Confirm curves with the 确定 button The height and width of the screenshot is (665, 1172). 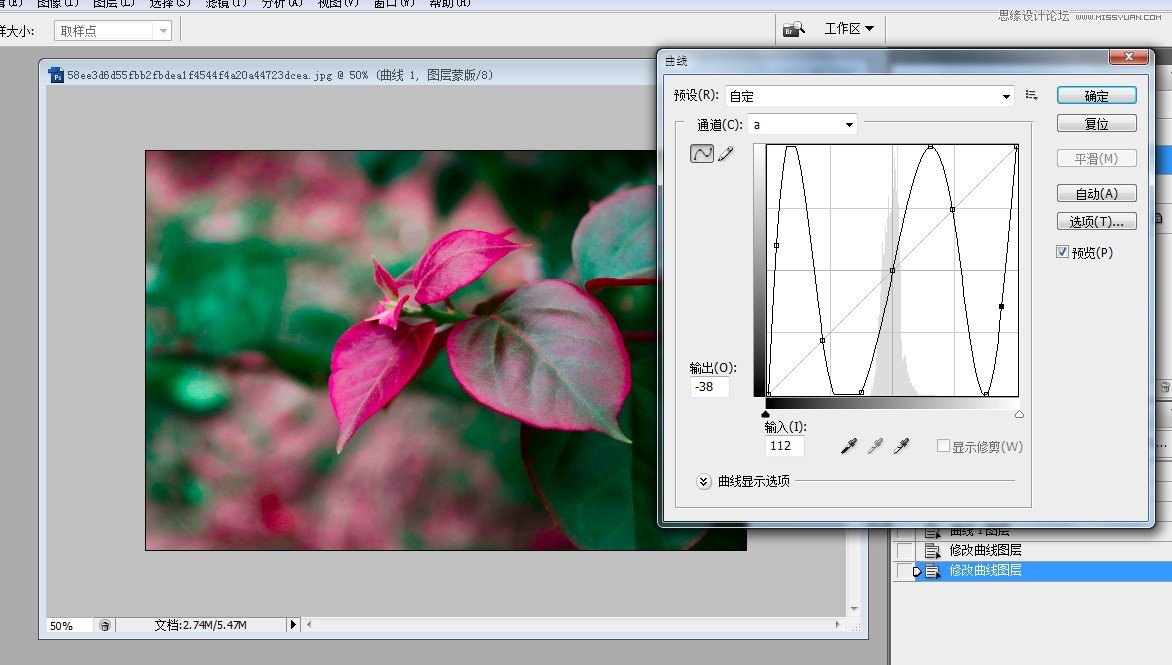click(1097, 96)
